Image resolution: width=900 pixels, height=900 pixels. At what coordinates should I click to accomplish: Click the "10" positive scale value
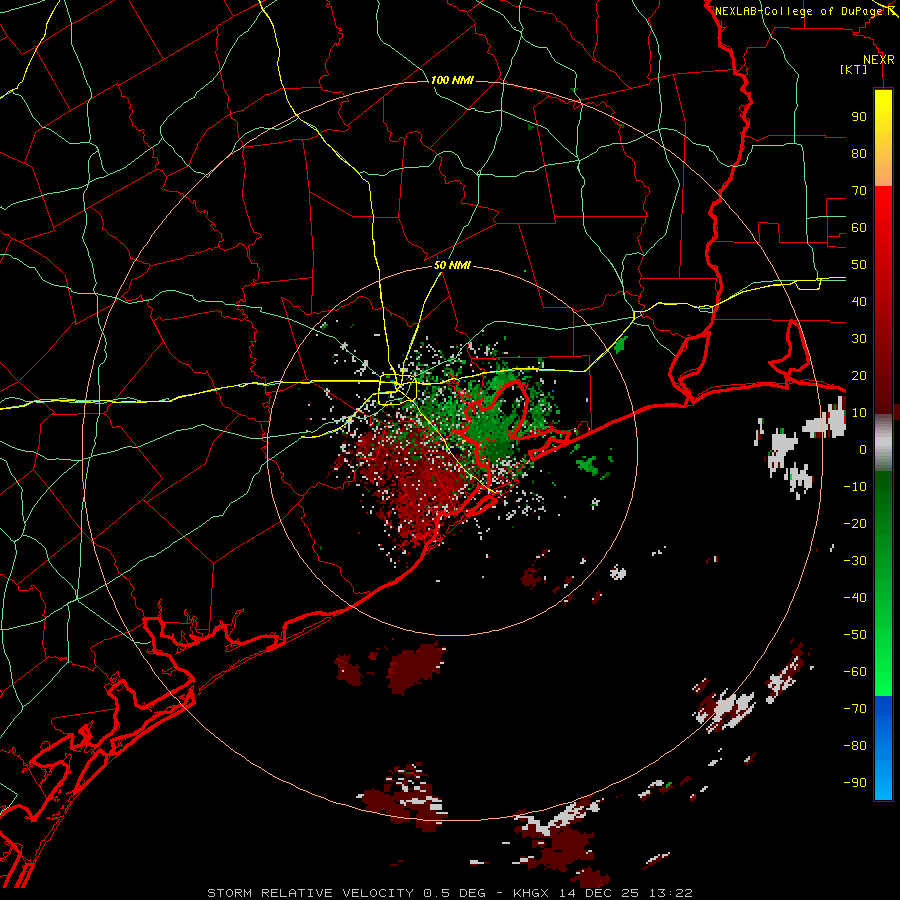point(859,413)
